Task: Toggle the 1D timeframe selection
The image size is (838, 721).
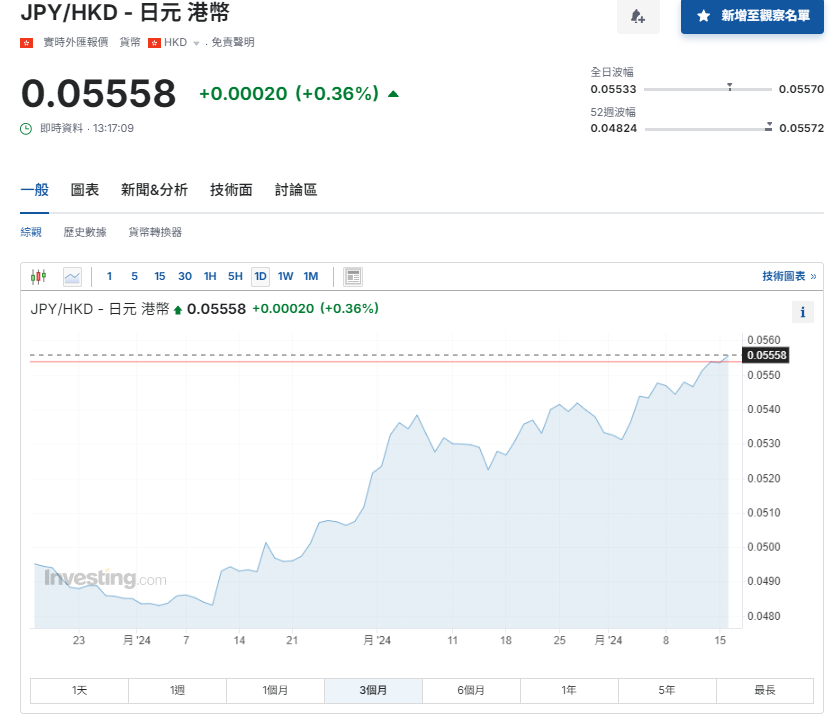Action: [260, 276]
